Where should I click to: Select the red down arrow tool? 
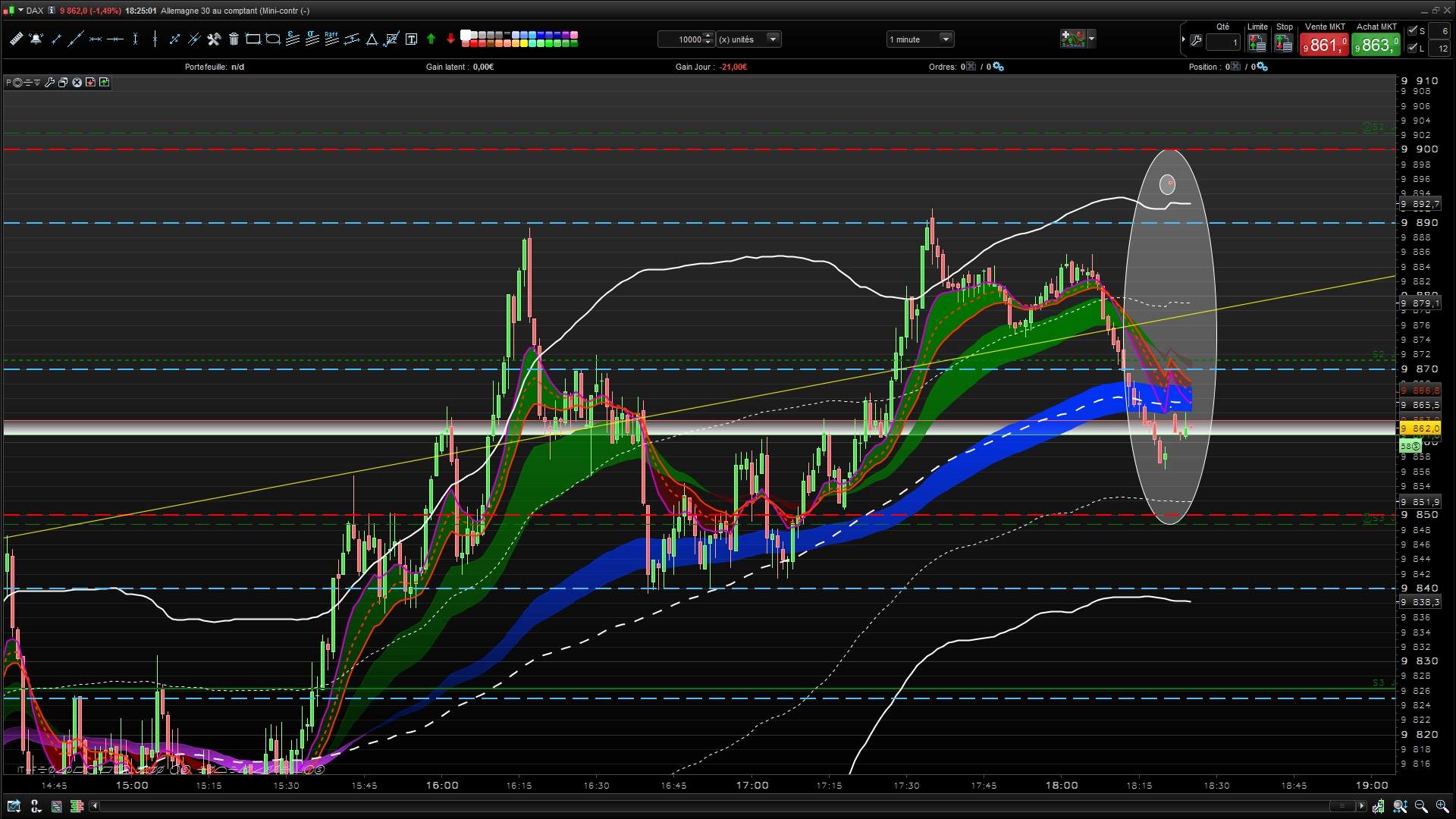coord(450,39)
